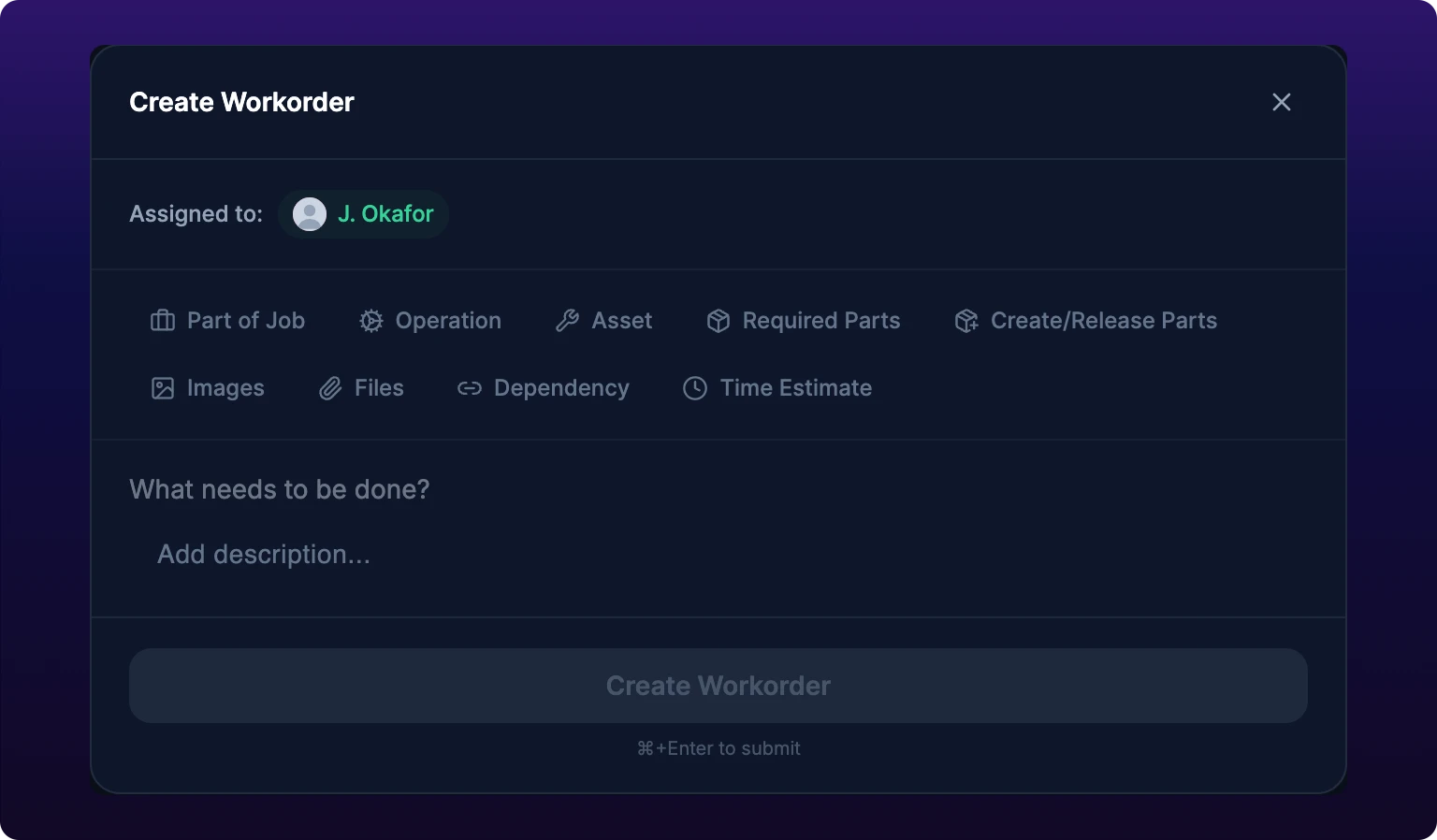Close the Create Workorder dialog

pyautogui.click(x=1282, y=102)
